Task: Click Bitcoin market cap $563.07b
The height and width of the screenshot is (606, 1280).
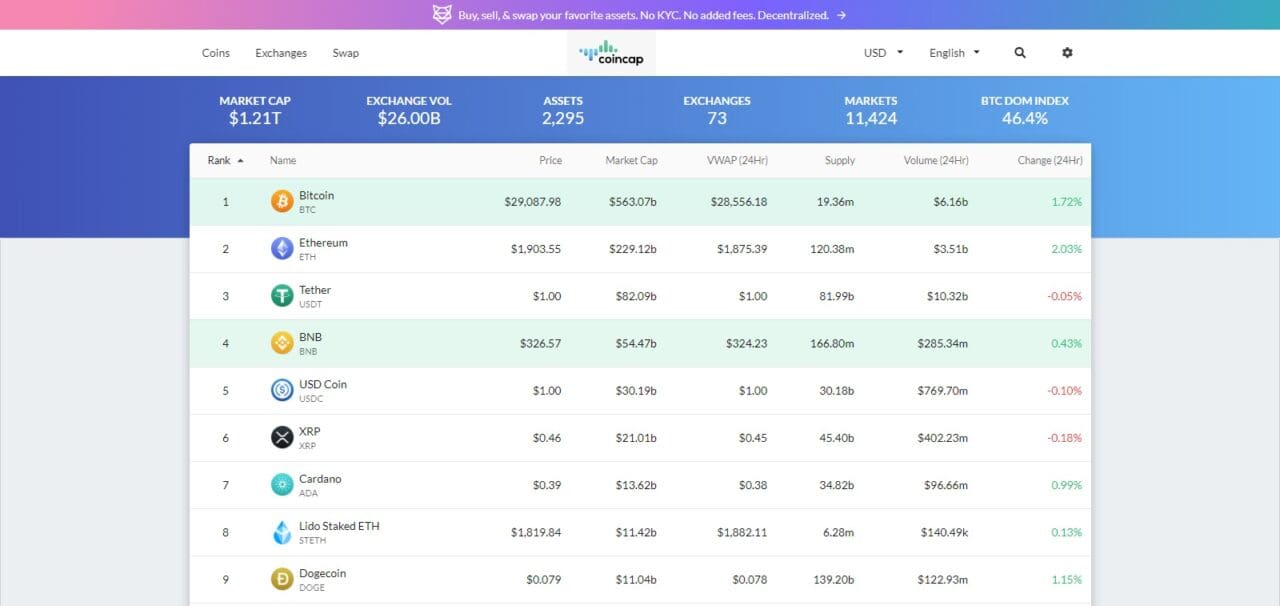Action: click(x=633, y=202)
